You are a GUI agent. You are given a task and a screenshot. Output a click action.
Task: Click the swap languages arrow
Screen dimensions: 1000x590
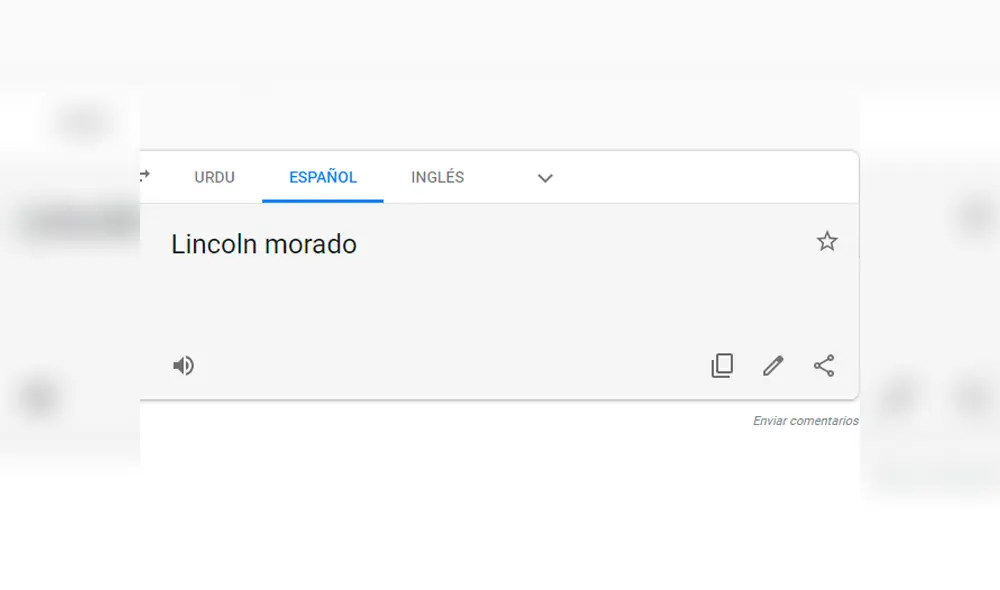pyautogui.click(x=144, y=176)
